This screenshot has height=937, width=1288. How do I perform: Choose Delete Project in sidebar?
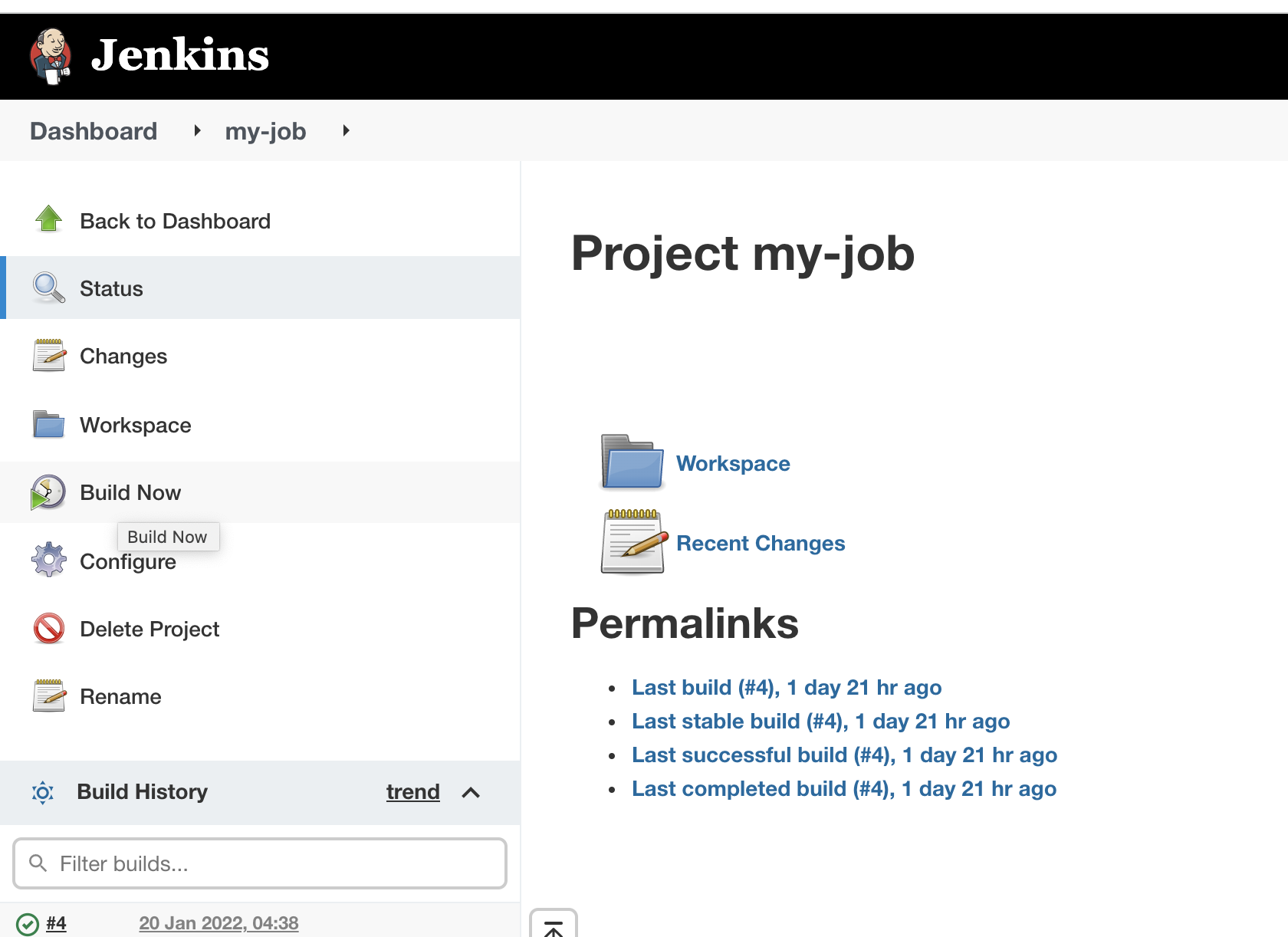point(149,630)
